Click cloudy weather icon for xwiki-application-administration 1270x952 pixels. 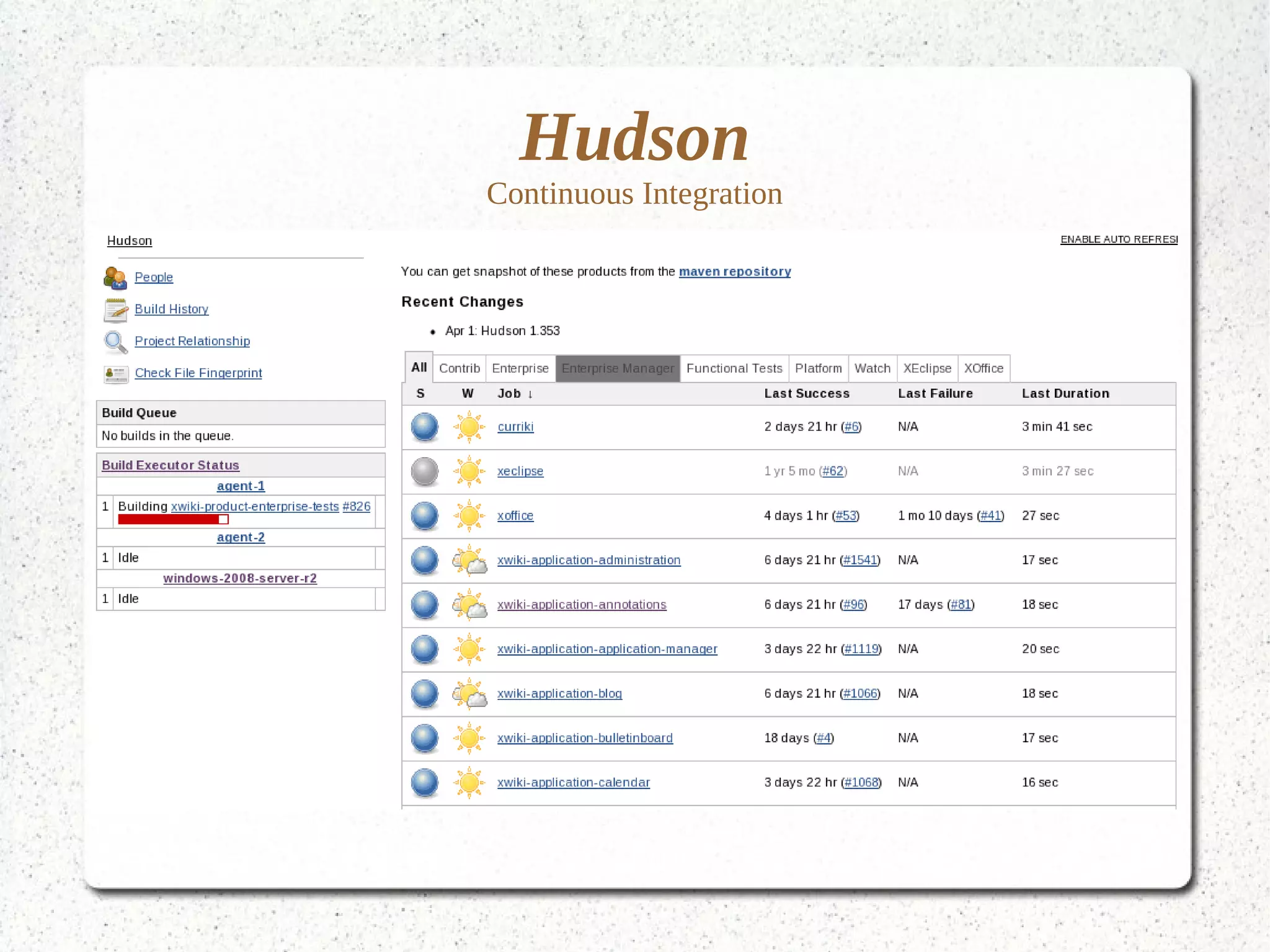tap(469, 561)
